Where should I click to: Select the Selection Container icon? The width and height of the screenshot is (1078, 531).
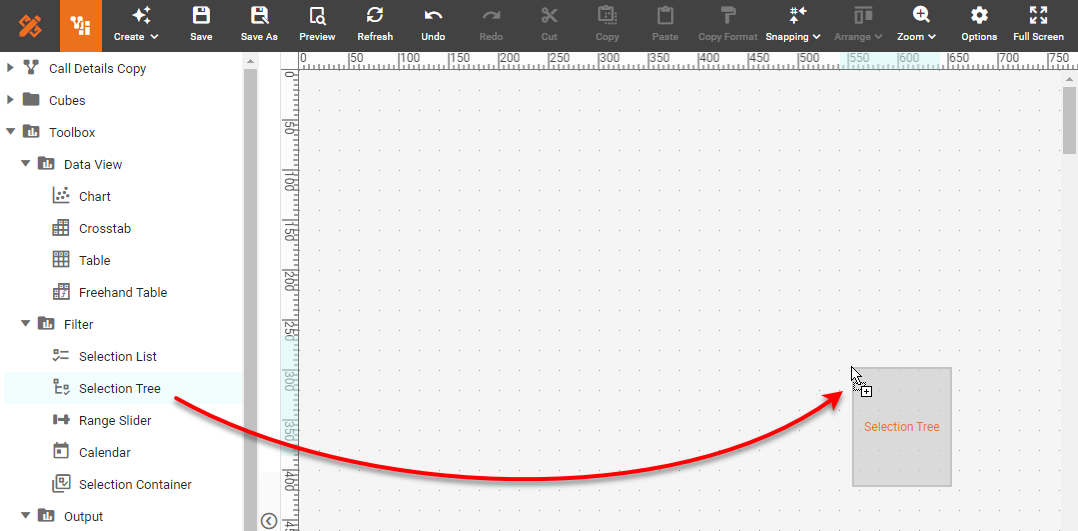pos(61,483)
